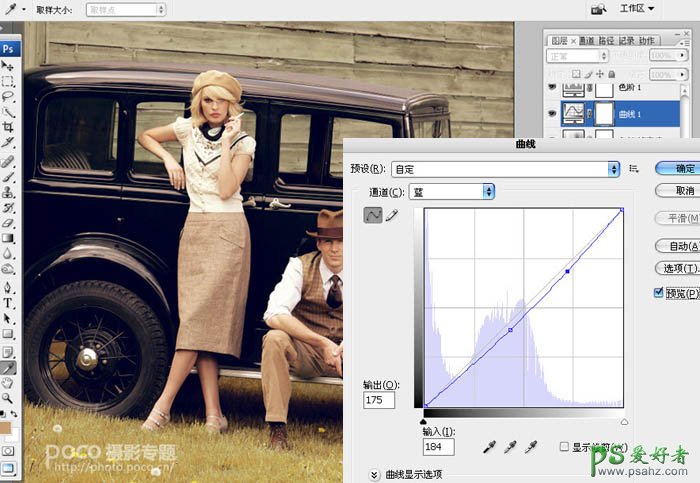Image resolution: width=700 pixels, height=483 pixels.
Task: Open the 预设 preset dropdown
Action: pyautogui.click(x=505, y=170)
